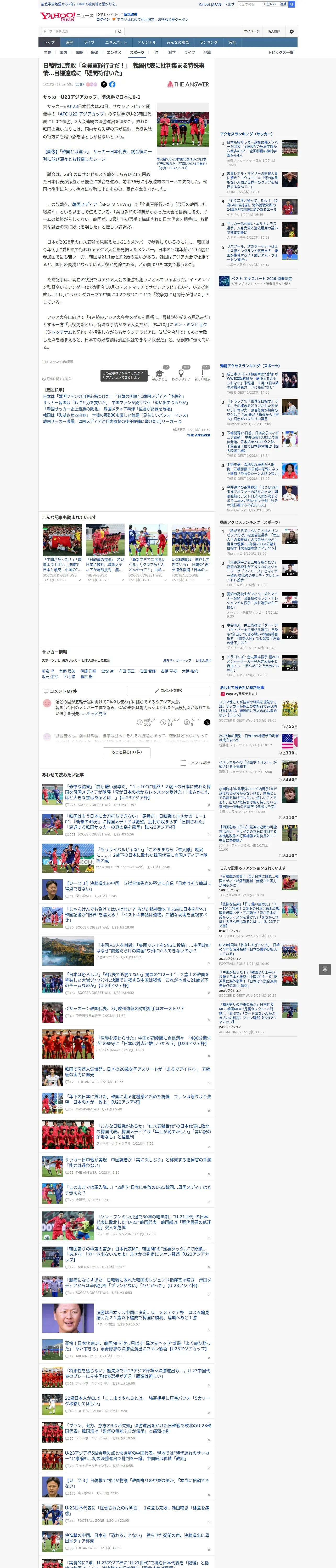This screenshot has height=1568, width=336.
Task: Click the ログイン link
Action: pos(103,20)
